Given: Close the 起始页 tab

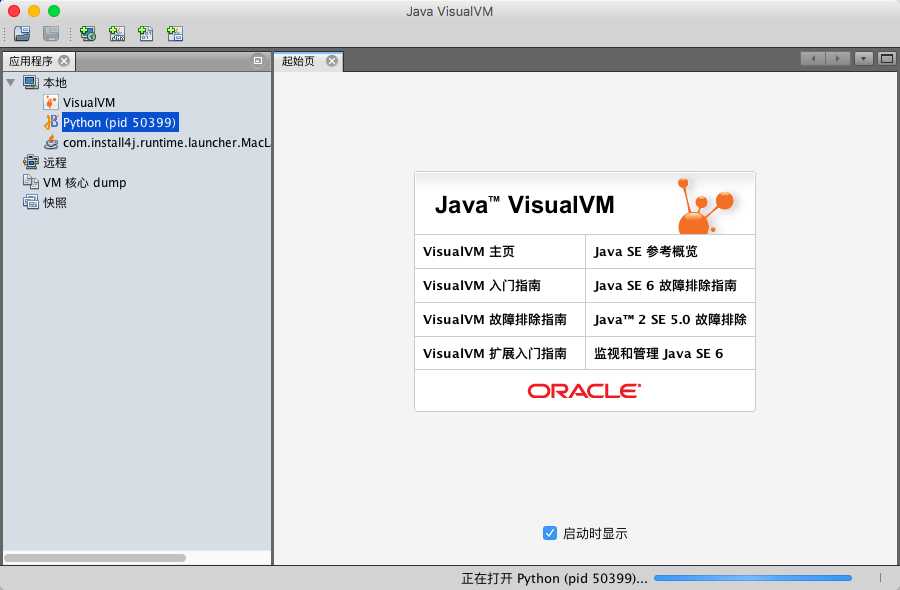Looking at the screenshot, I should [x=332, y=61].
